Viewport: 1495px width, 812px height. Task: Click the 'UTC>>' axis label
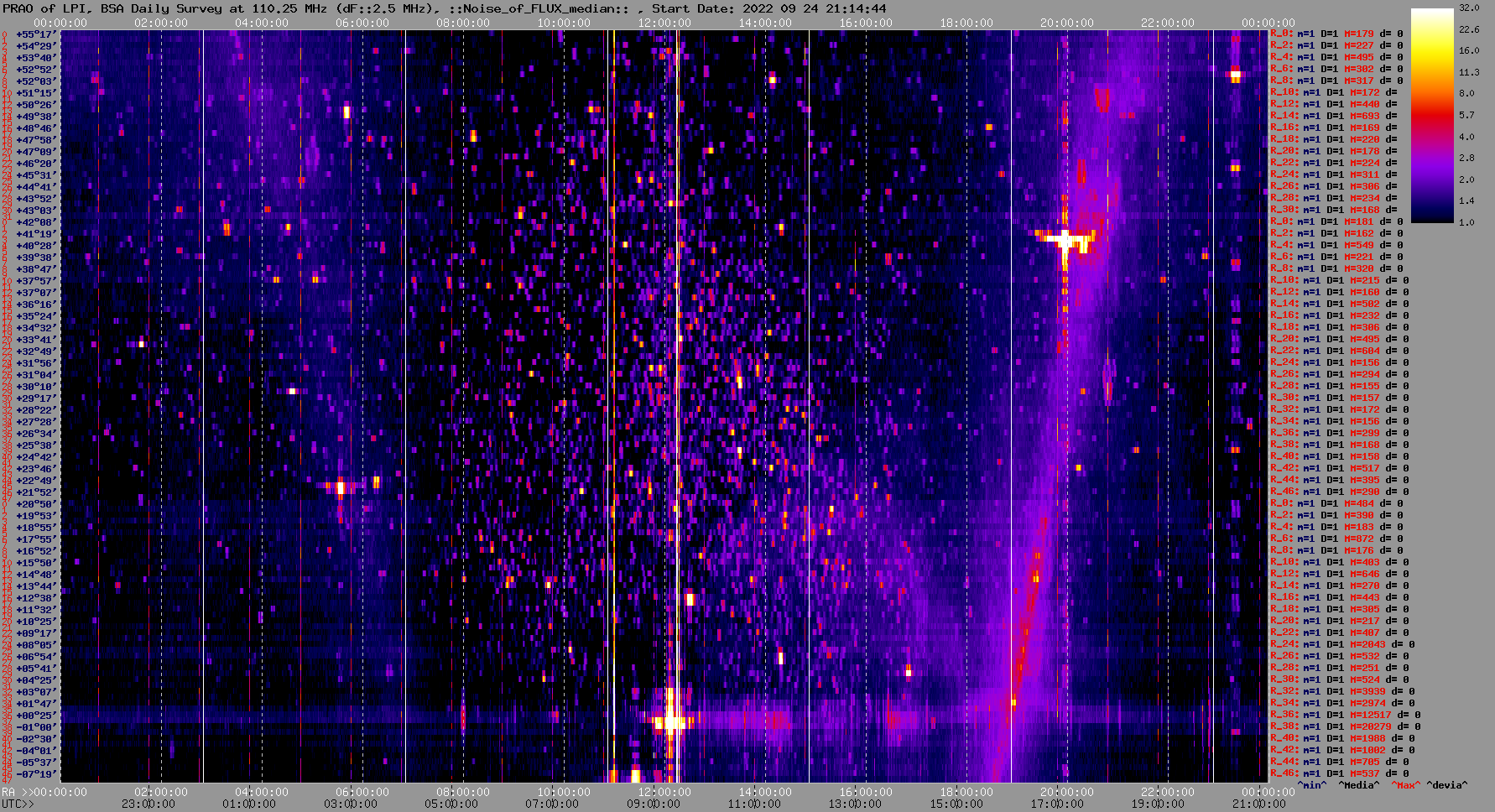point(18,804)
